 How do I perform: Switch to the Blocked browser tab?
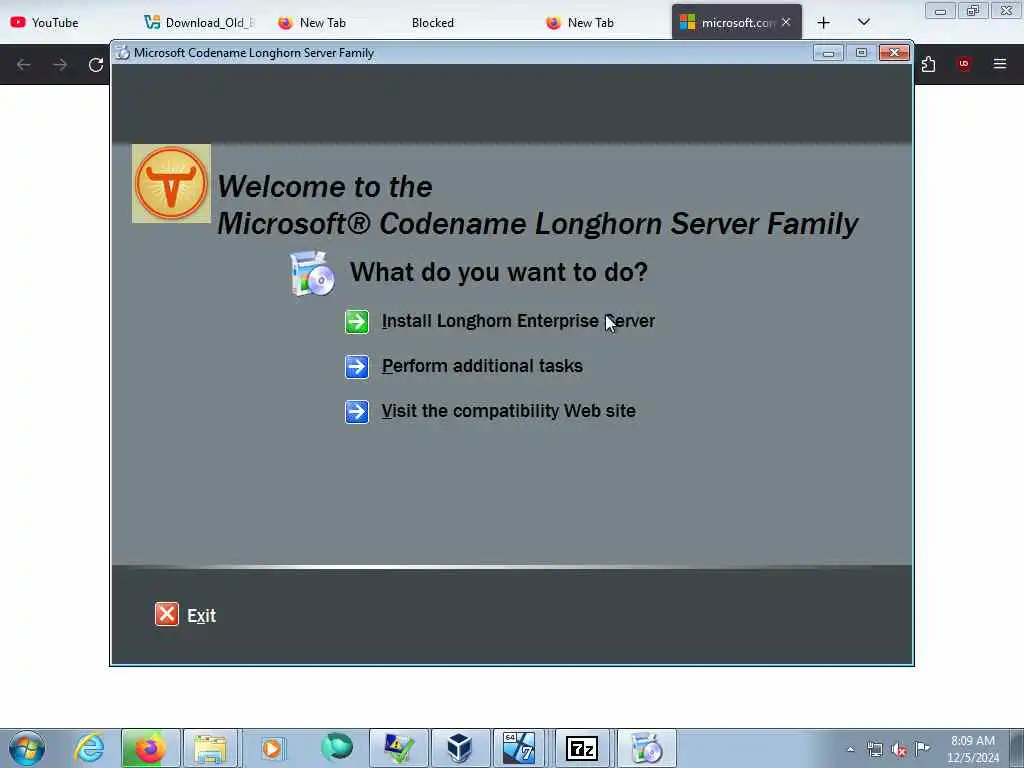click(432, 23)
